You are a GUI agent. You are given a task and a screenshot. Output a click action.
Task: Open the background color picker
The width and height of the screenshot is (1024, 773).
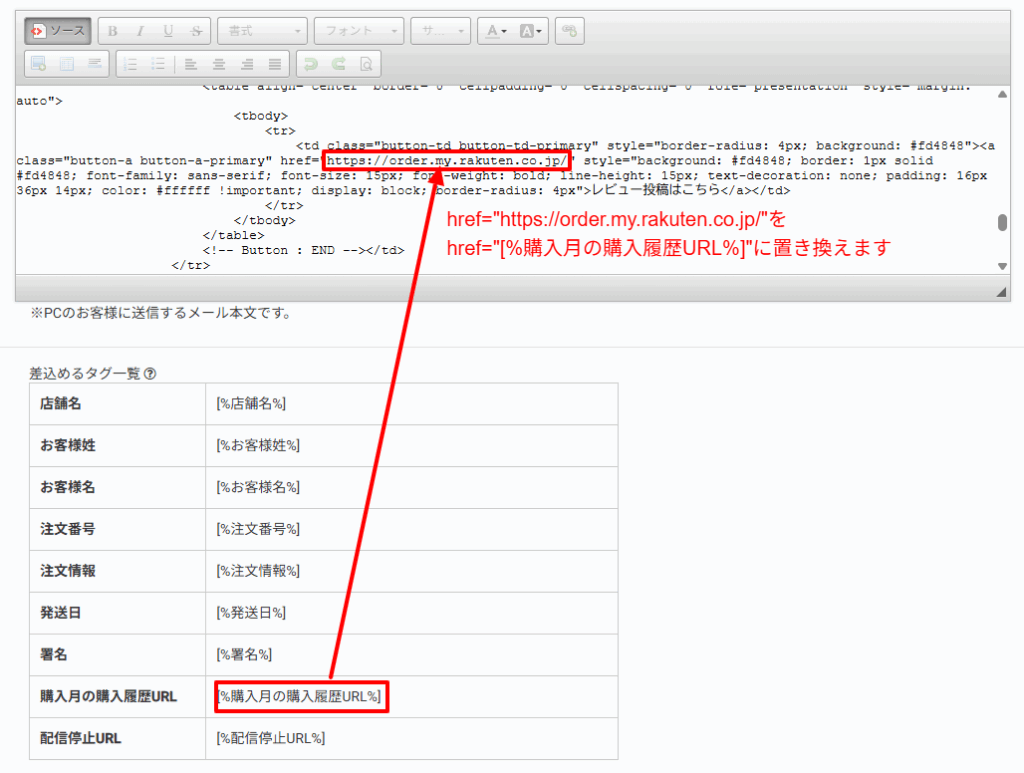coord(530,31)
